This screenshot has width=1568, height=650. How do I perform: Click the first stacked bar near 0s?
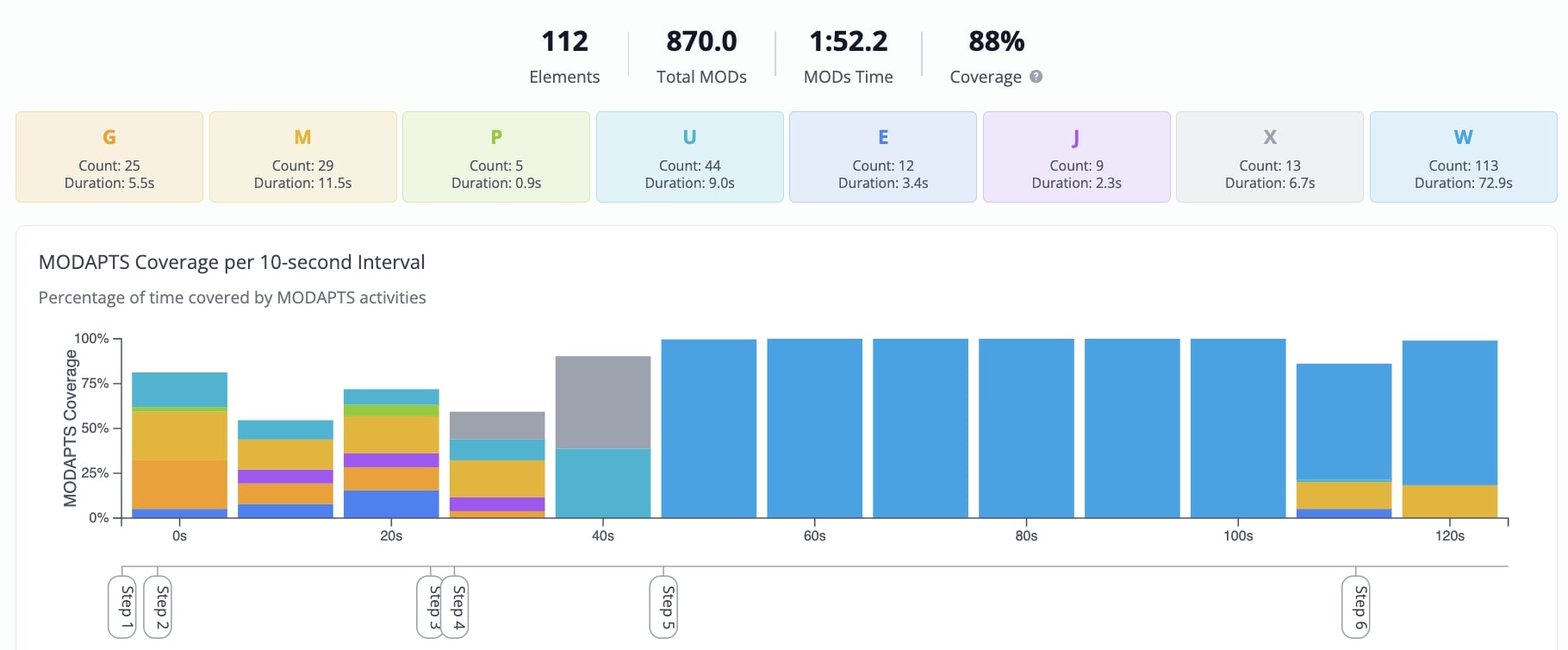[x=178, y=444]
